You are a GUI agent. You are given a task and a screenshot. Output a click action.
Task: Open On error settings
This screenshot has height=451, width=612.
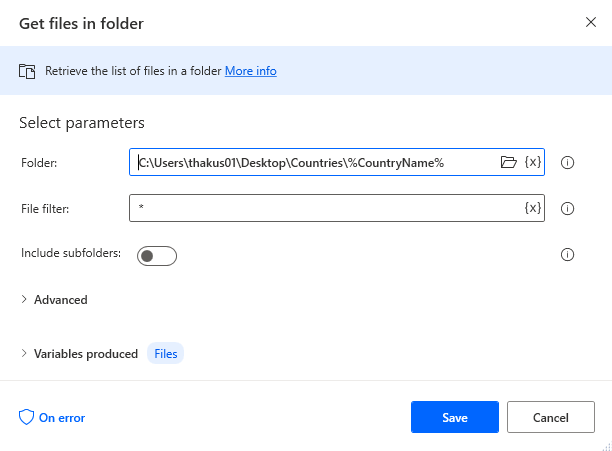tap(62, 418)
